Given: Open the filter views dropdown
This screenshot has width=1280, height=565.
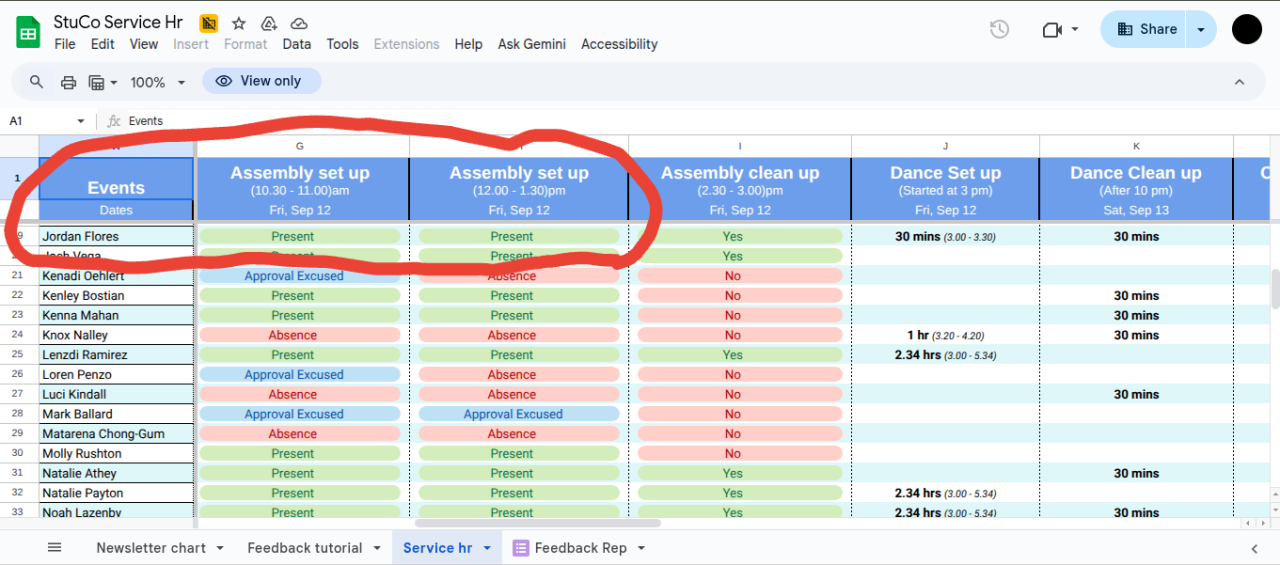Looking at the screenshot, I should pos(103,82).
